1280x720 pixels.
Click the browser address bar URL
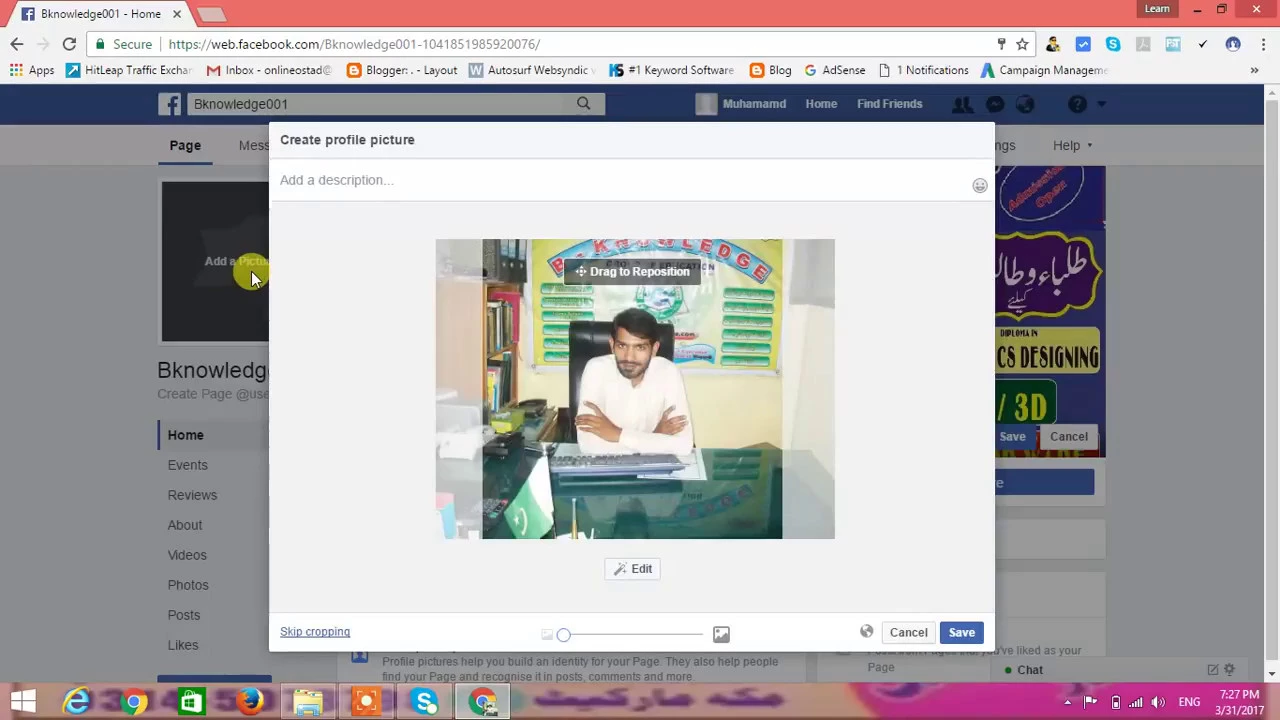click(354, 44)
